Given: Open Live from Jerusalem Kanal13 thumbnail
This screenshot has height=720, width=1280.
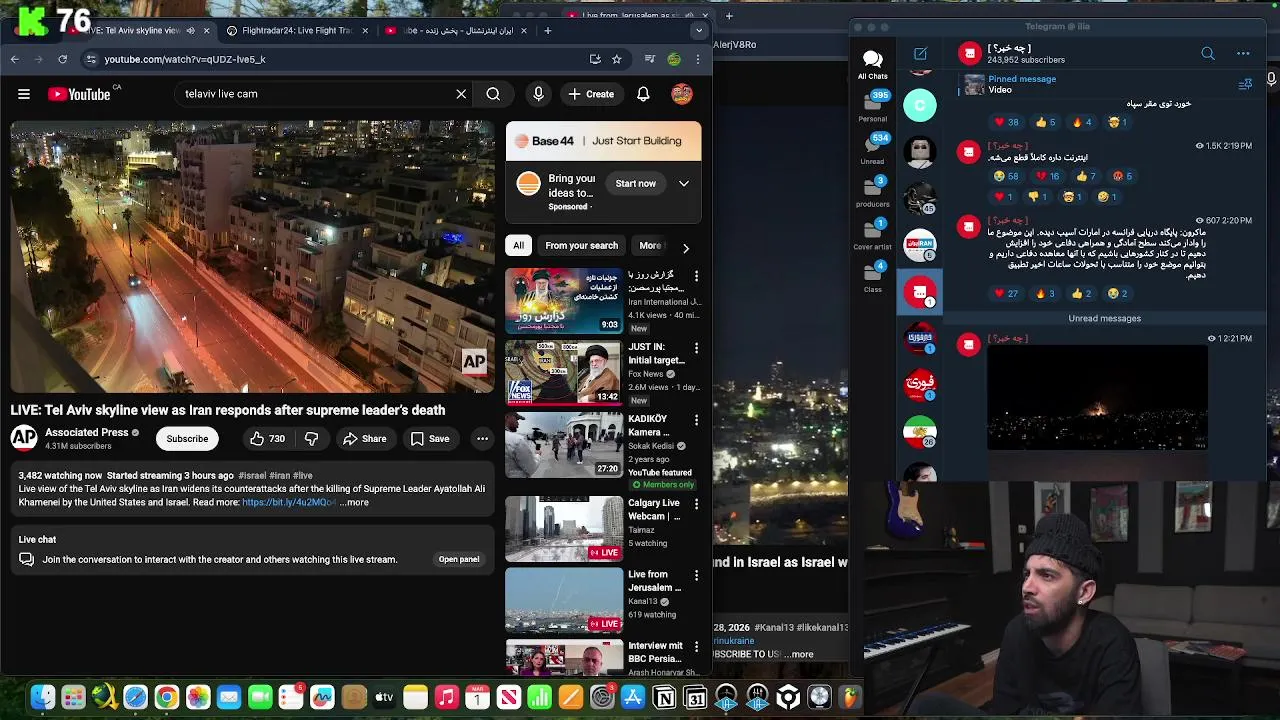Looking at the screenshot, I should tap(563, 600).
